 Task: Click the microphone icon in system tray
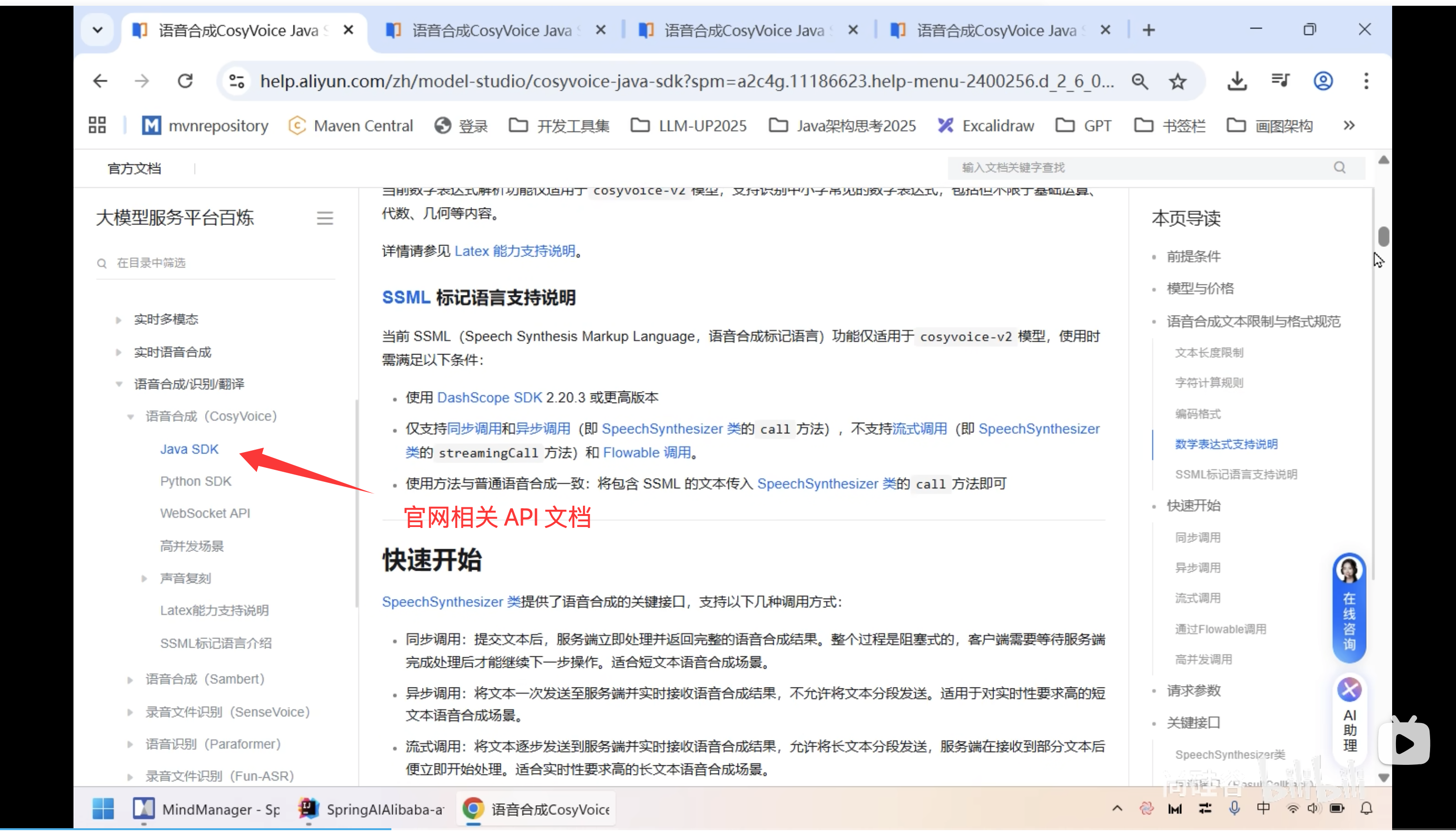(1234, 808)
